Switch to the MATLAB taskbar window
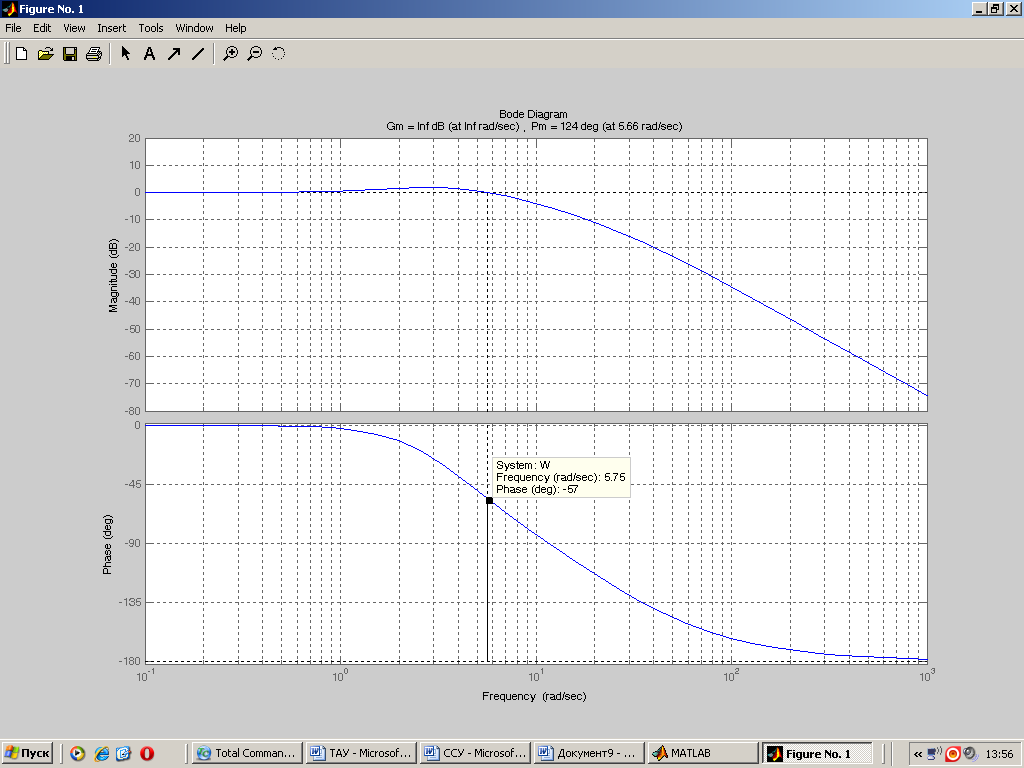The height and width of the screenshot is (768, 1024). (x=703, y=753)
